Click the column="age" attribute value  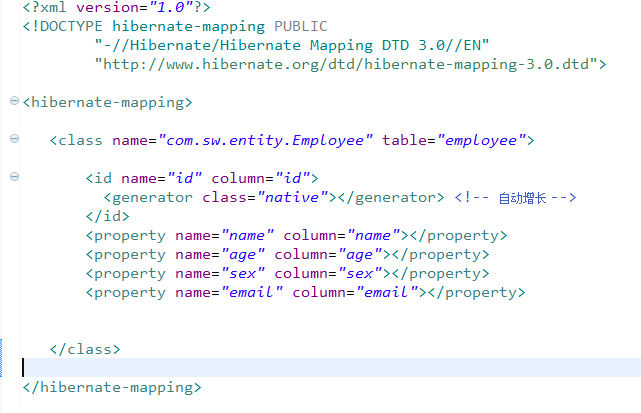tap(360, 254)
